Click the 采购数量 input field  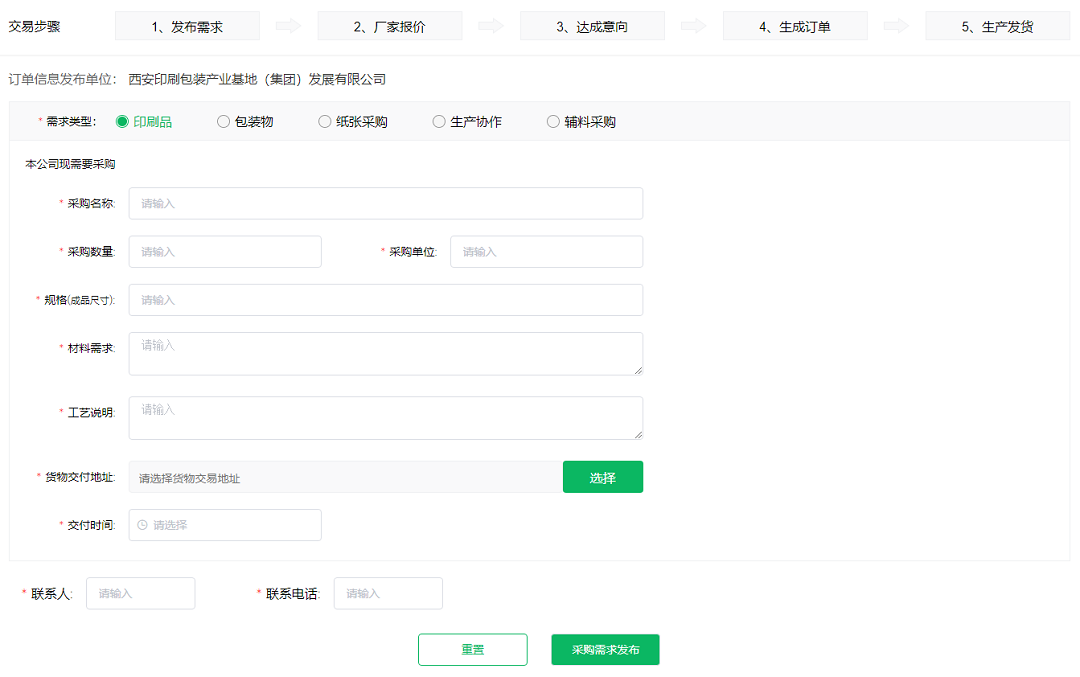224,251
